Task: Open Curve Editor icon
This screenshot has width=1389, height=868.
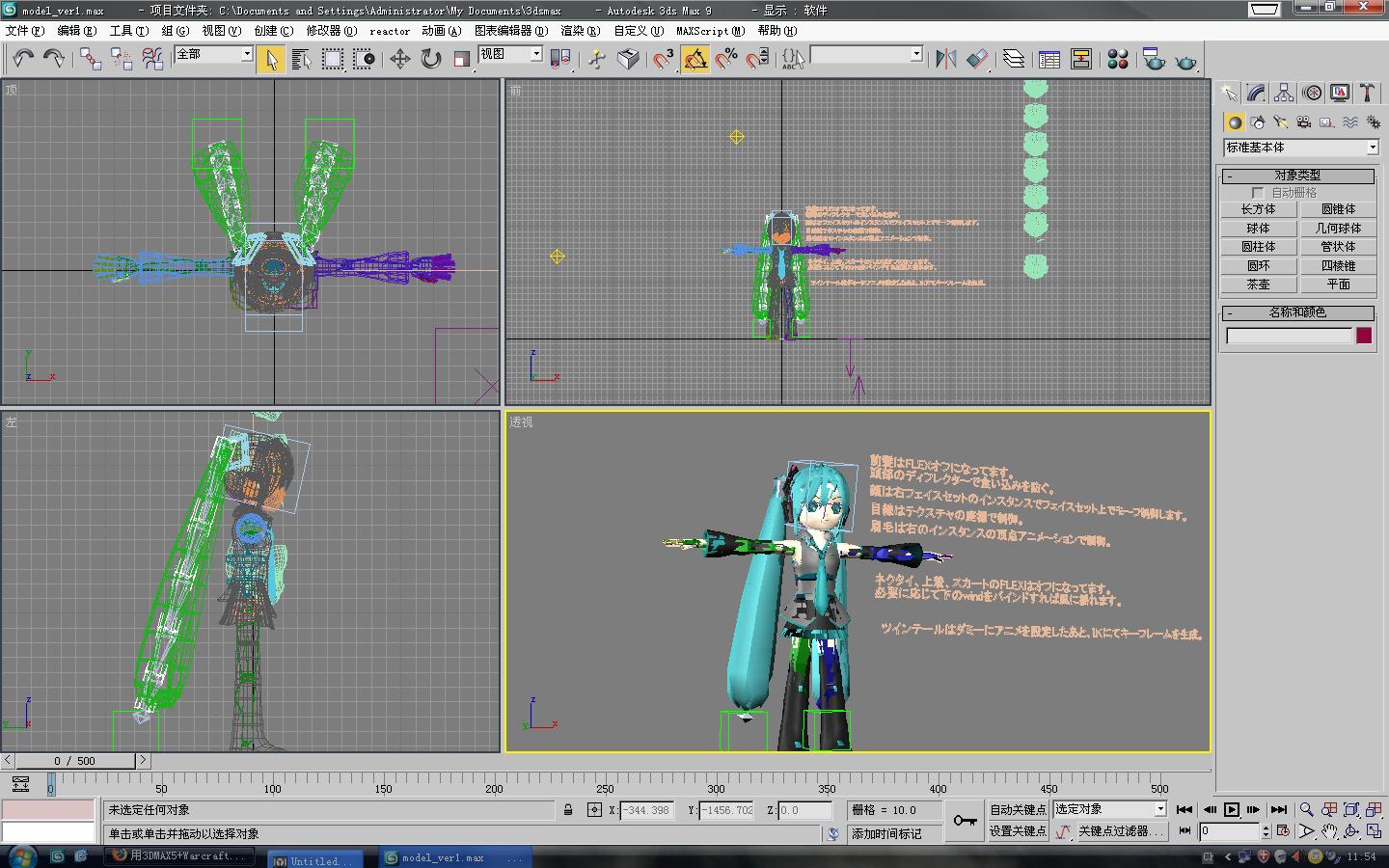Action: (x=1049, y=59)
